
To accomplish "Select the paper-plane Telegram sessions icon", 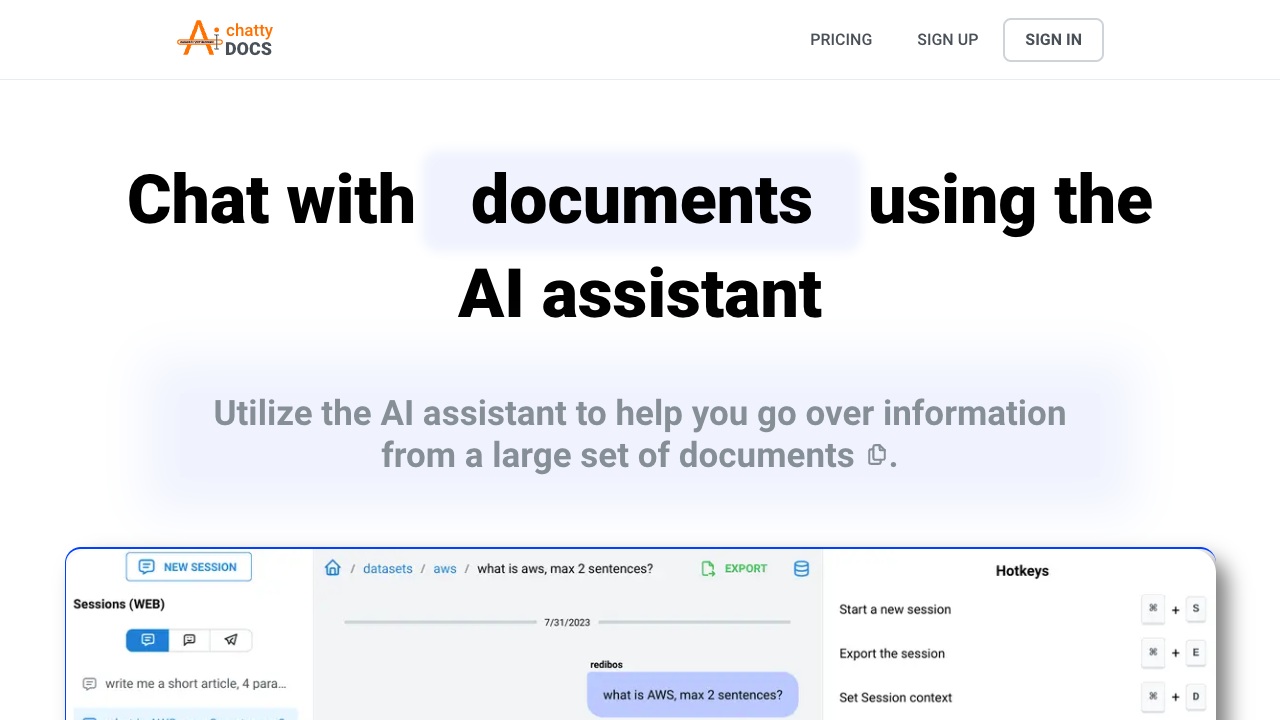I will [x=231, y=640].
